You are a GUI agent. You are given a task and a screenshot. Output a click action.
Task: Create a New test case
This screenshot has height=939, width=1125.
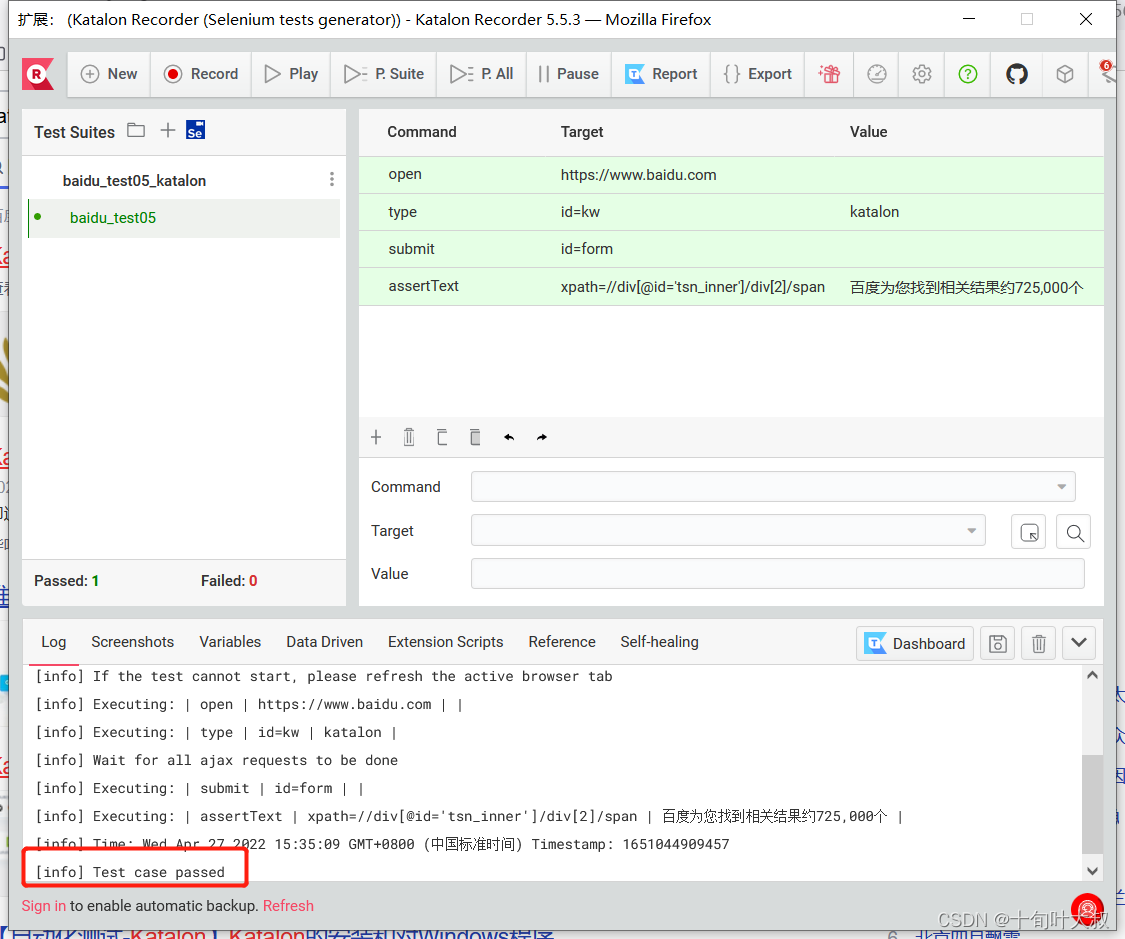click(109, 74)
